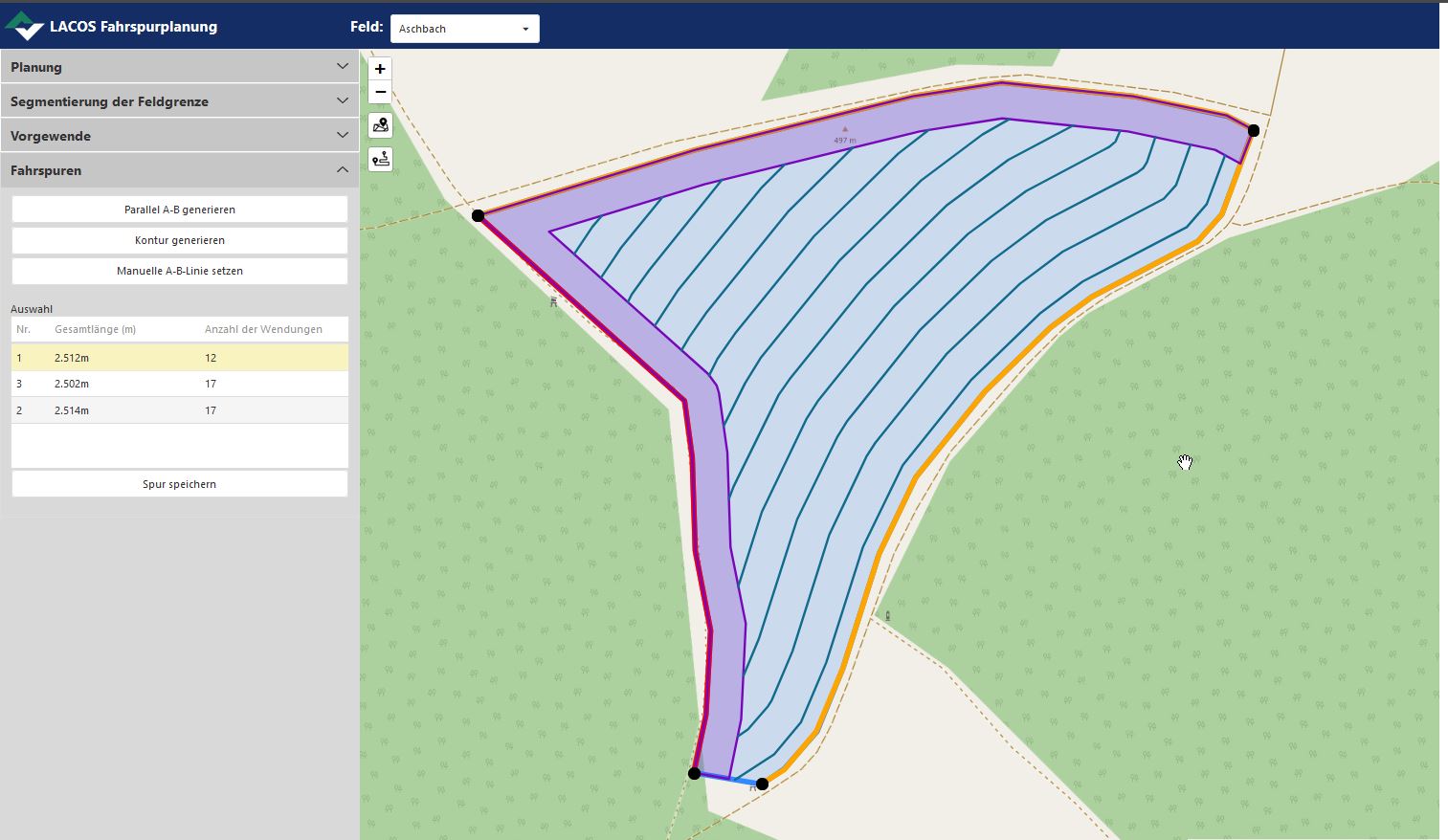
Task: Click Parallel A-B generieren button
Action: coord(179,210)
